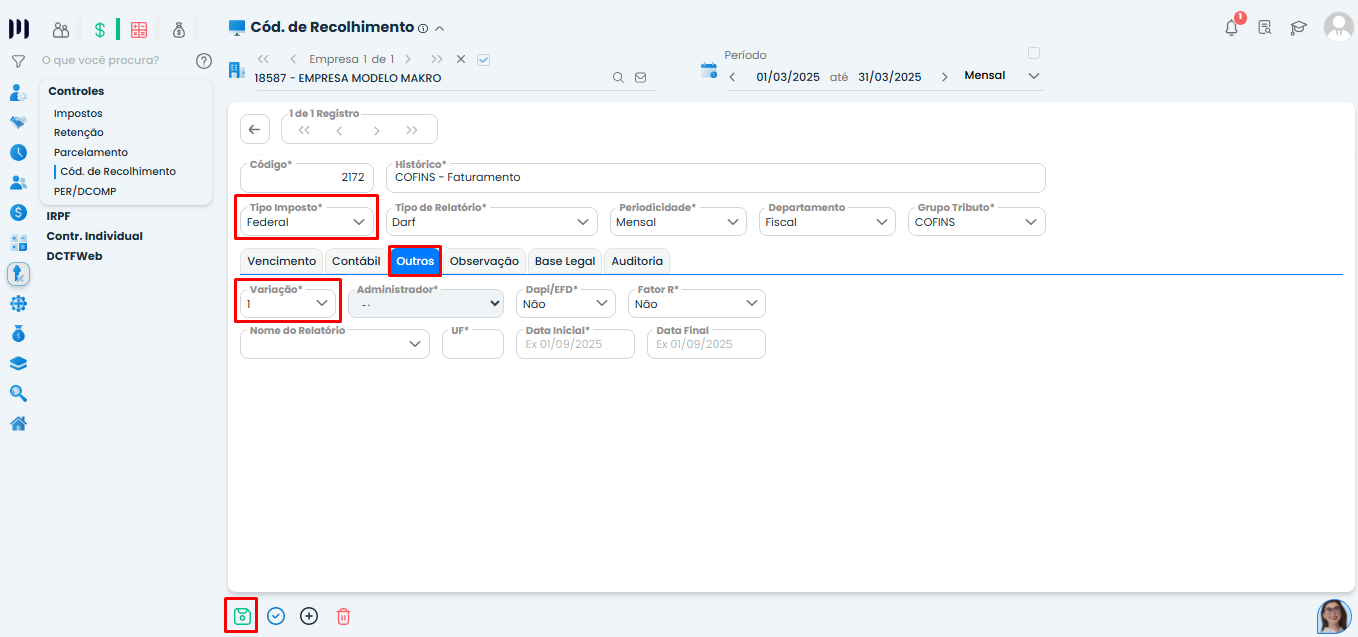
Task: Click the company search magnifier icon
Action: coord(618,77)
